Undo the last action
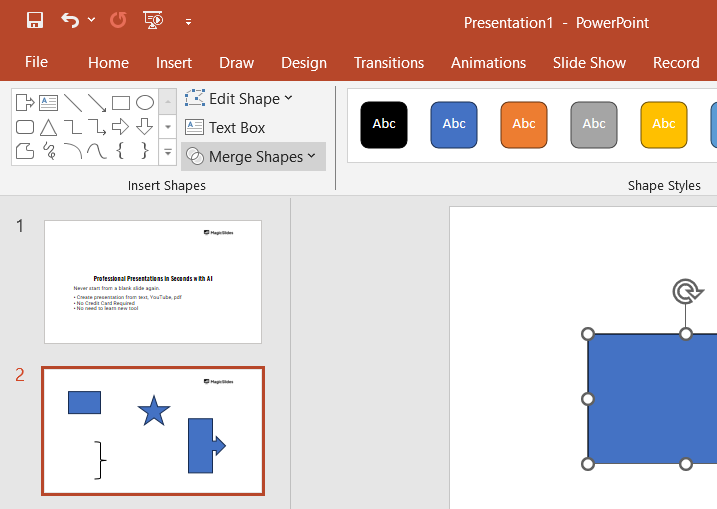The height and width of the screenshot is (509, 717). click(69, 21)
